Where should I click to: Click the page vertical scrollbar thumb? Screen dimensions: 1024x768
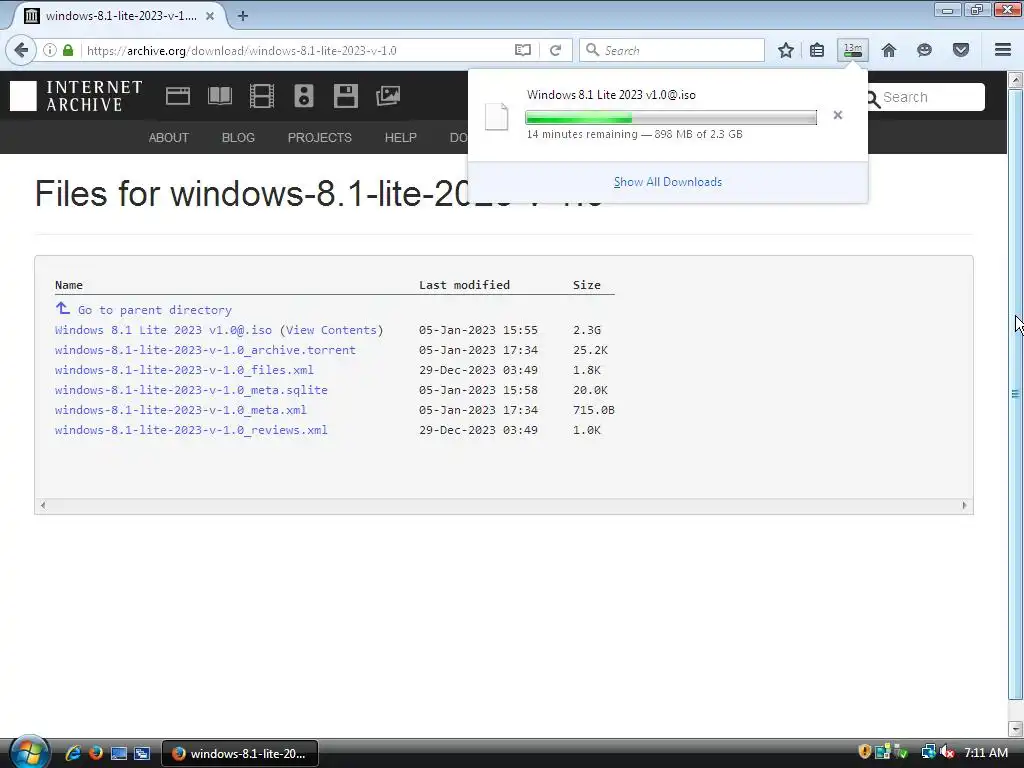click(x=1015, y=394)
